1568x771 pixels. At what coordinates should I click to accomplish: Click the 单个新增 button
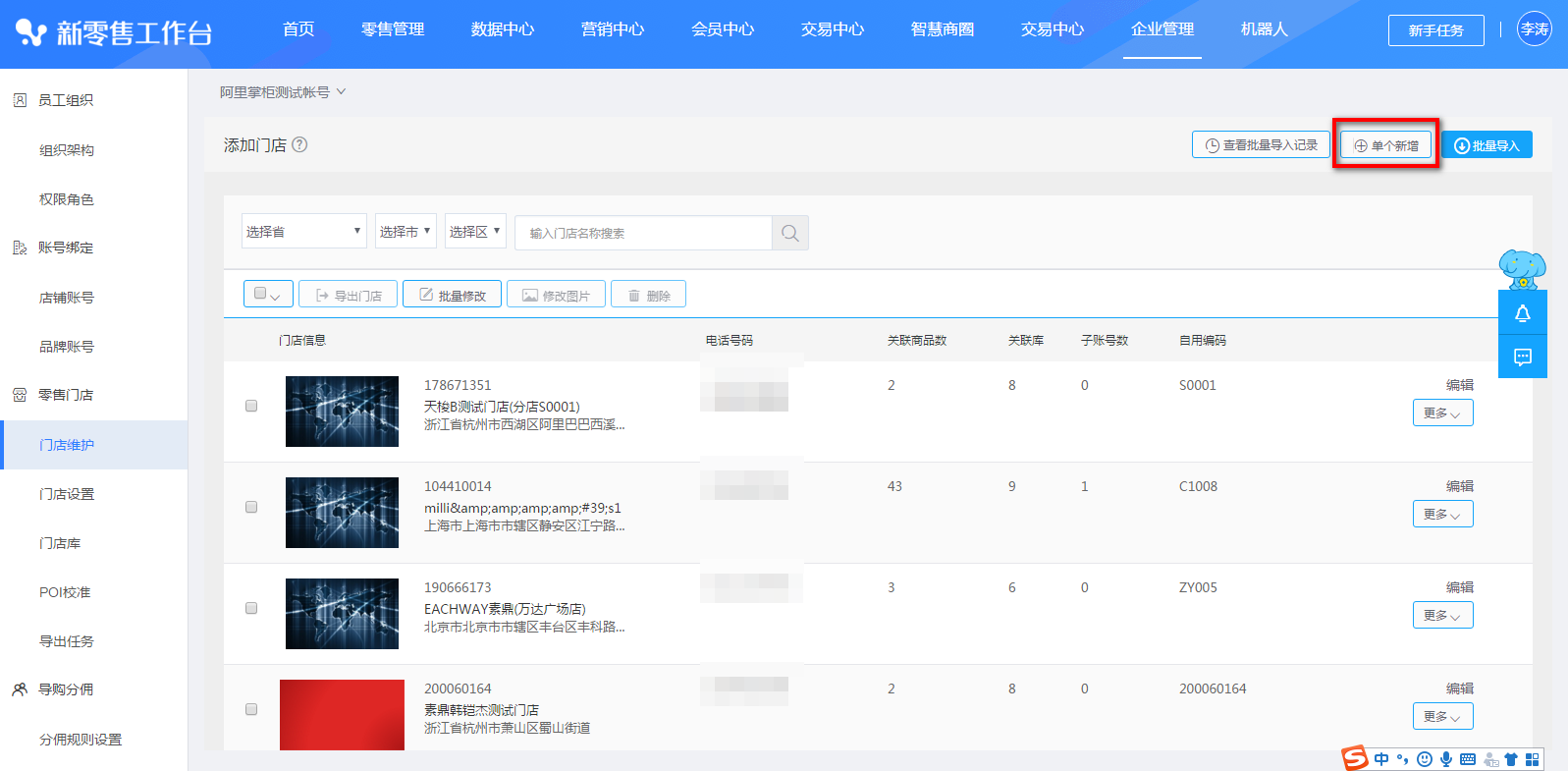(1385, 145)
